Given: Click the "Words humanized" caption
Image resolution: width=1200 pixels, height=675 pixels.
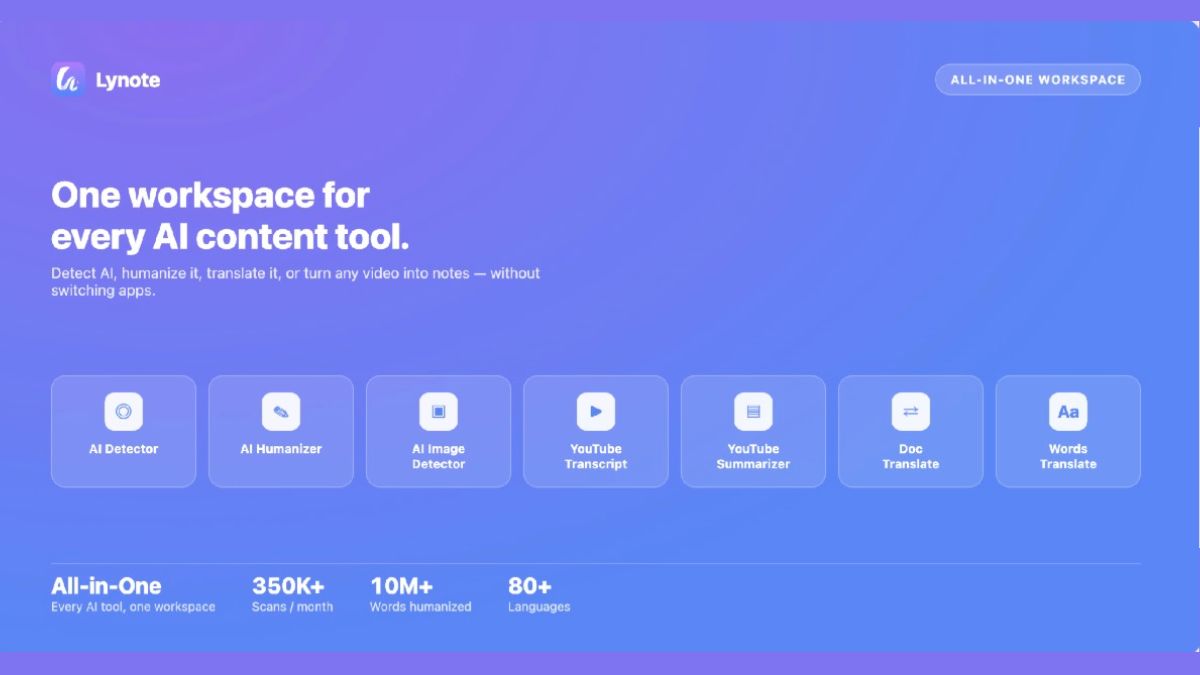Looking at the screenshot, I should tap(420, 607).
